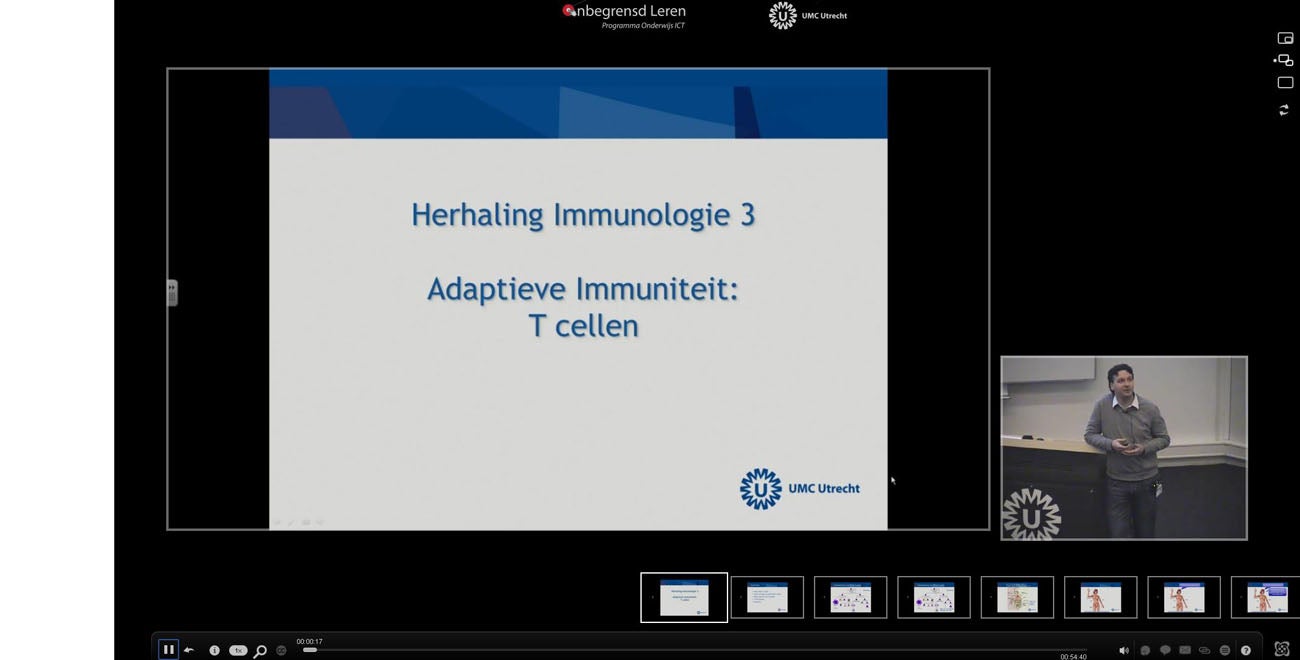Open the magnifier search tool
Viewport: 1300px width, 660px height.
tap(260, 651)
